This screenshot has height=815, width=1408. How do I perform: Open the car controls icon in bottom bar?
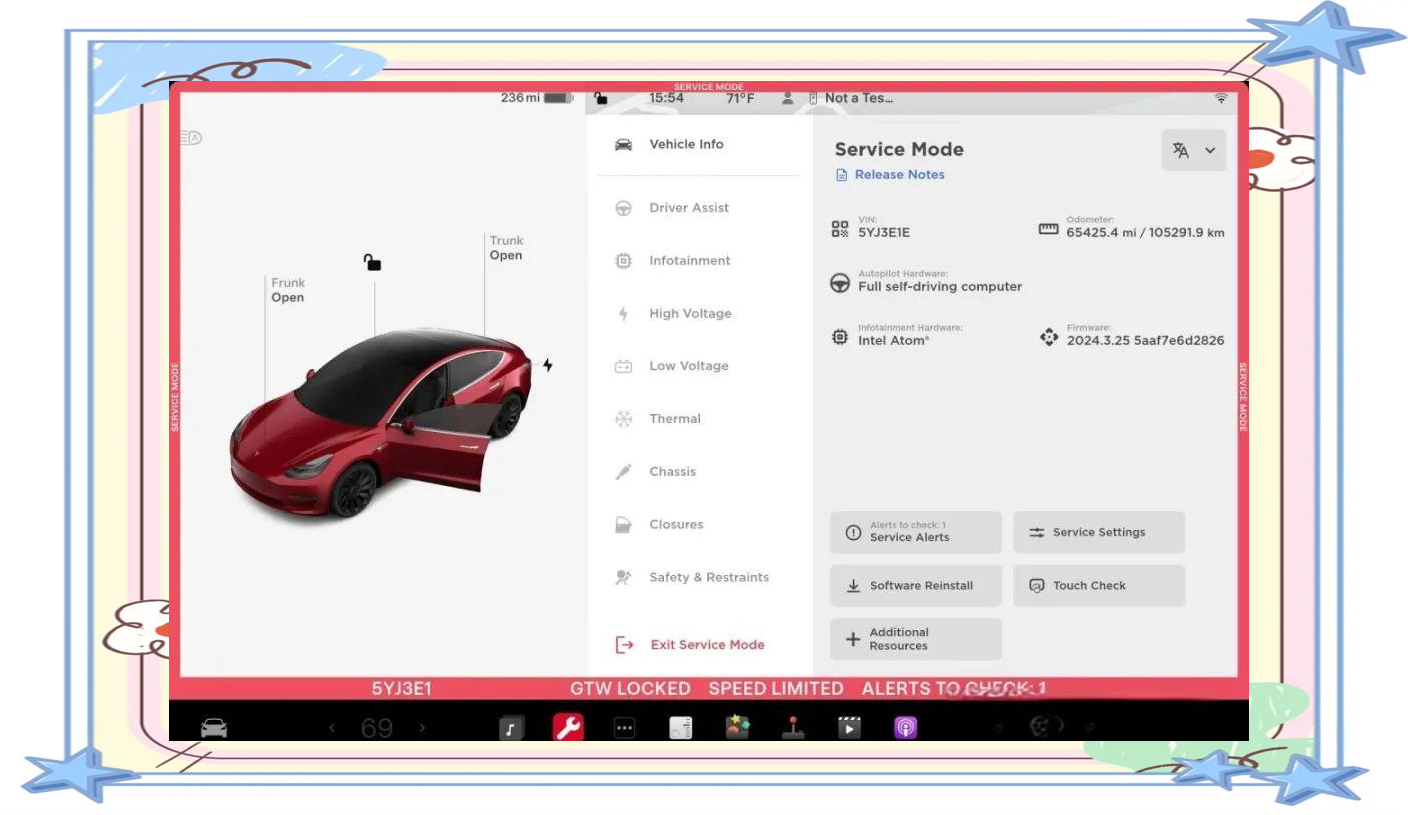click(x=214, y=728)
